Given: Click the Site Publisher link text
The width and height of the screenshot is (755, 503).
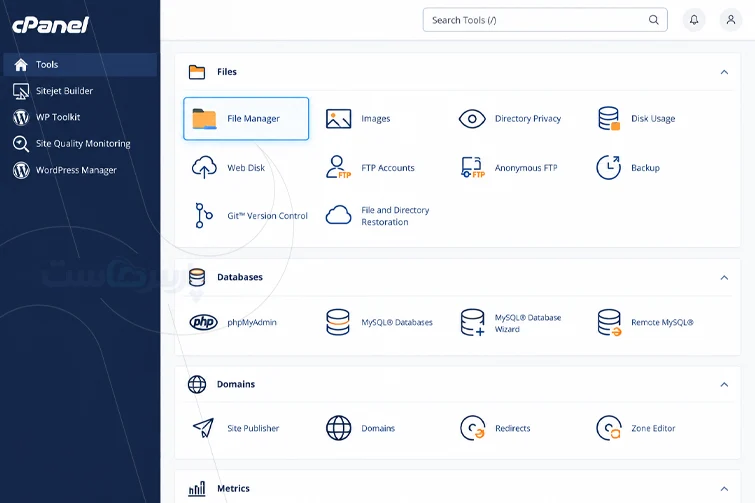Looking at the screenshot, I should pos(253,428).
